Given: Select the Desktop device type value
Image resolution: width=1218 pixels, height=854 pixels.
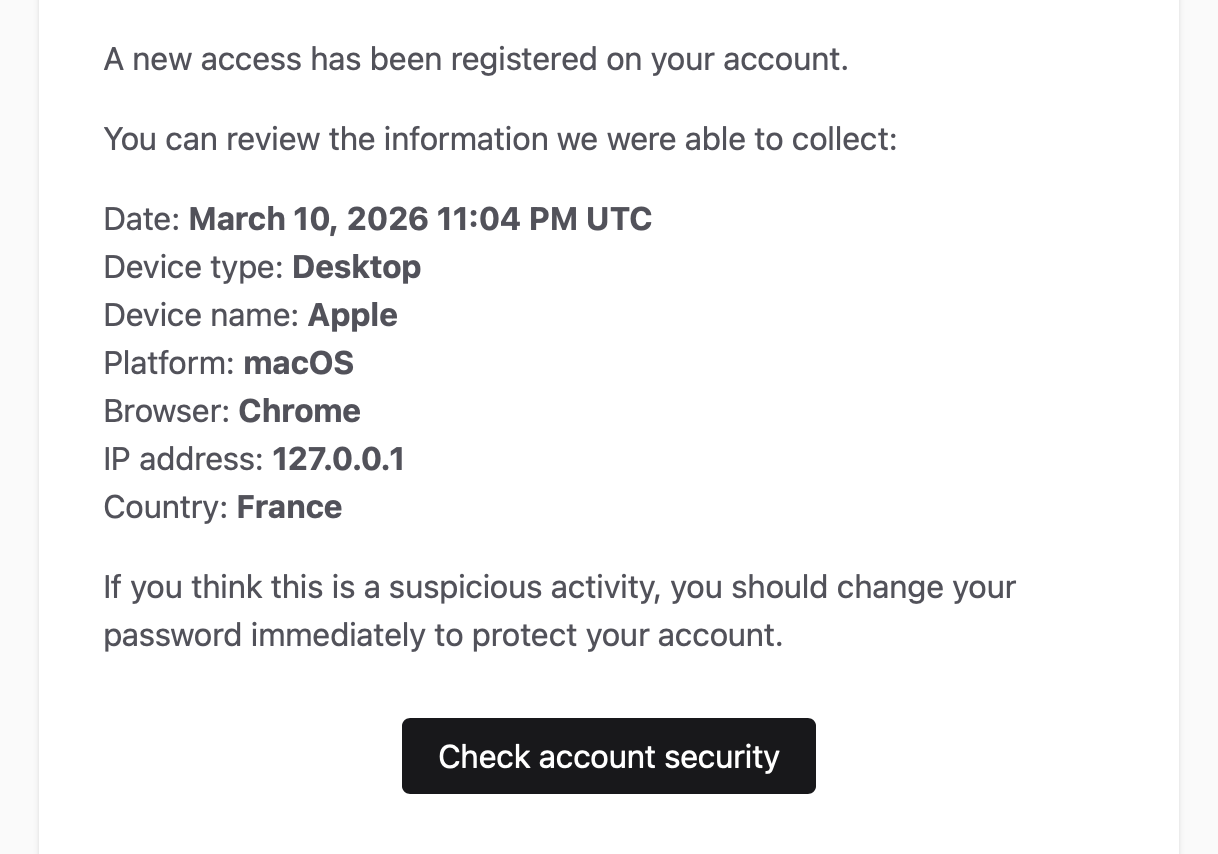Looking at the screenshot, I should (356, 267).
